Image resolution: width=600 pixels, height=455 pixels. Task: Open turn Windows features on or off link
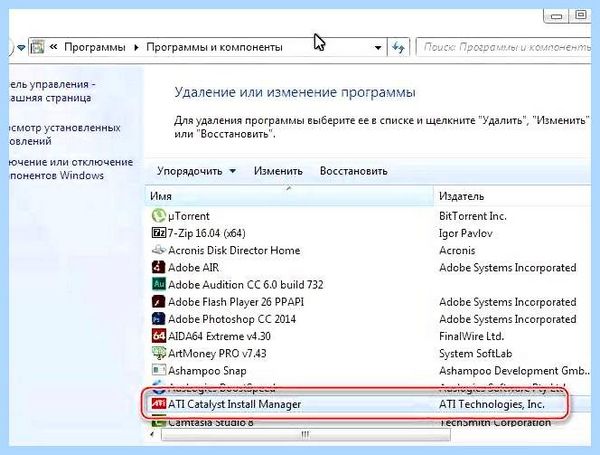pyautogui.click(x=71, y=169)
